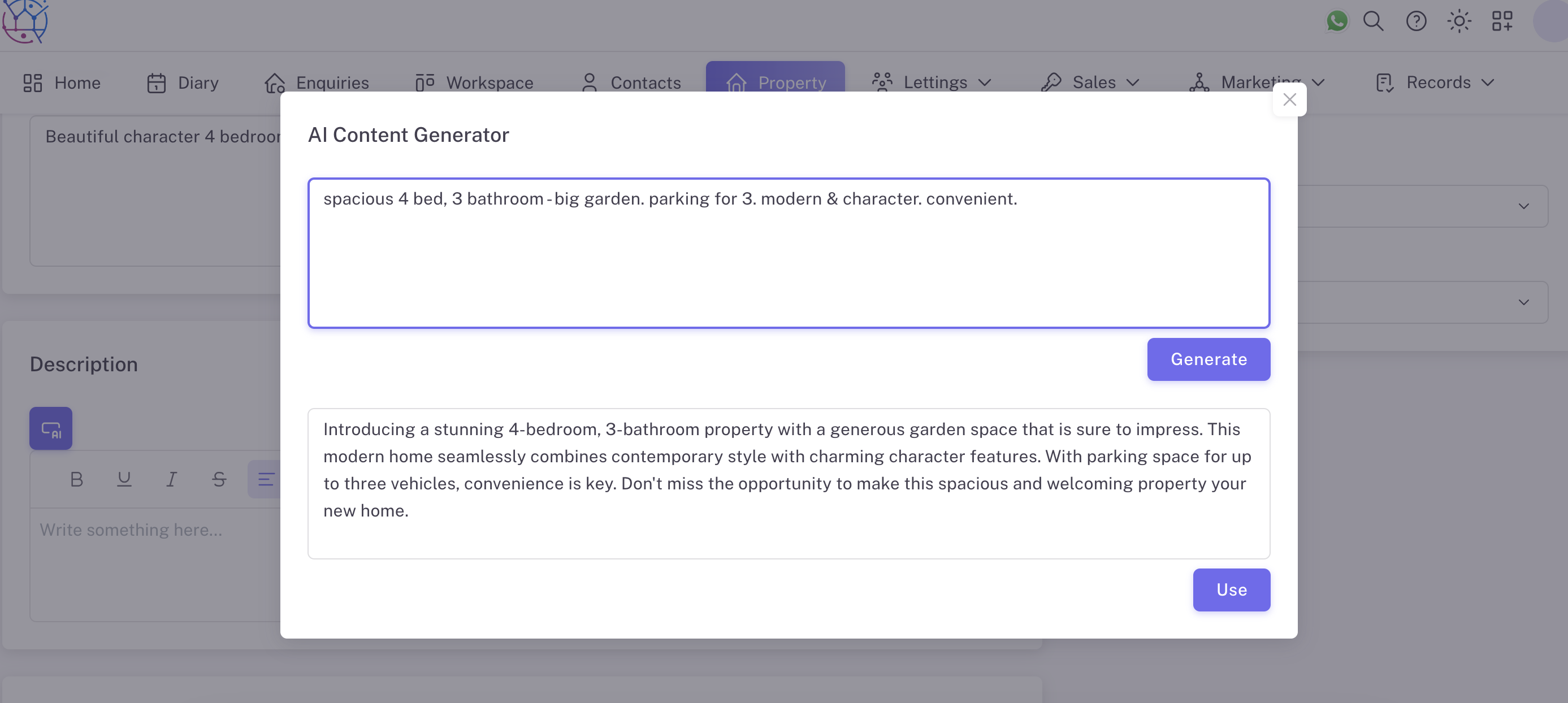Open the help question mark icon

point(1416,21)
